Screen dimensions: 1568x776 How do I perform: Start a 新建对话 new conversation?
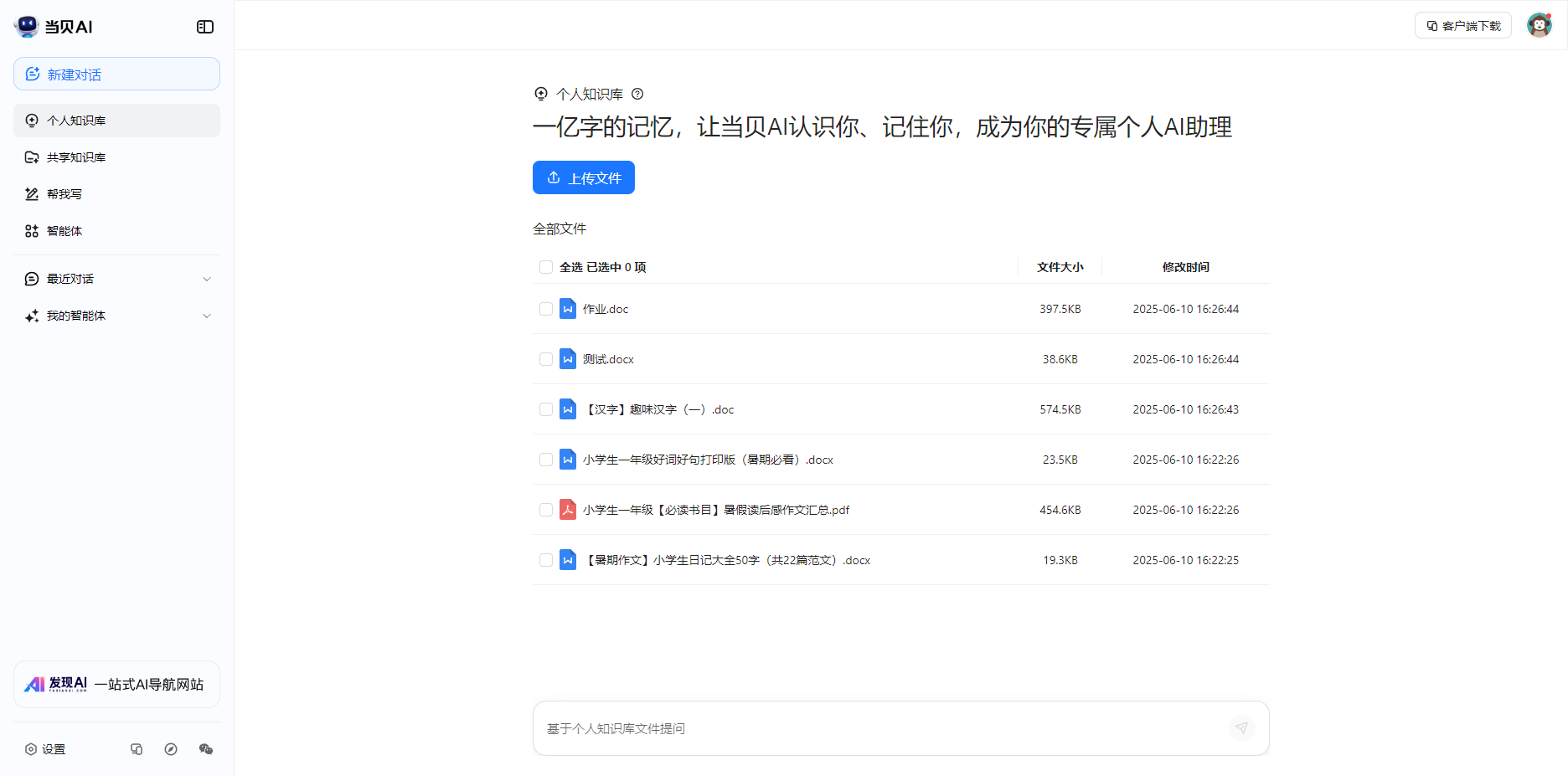(116, 74)
